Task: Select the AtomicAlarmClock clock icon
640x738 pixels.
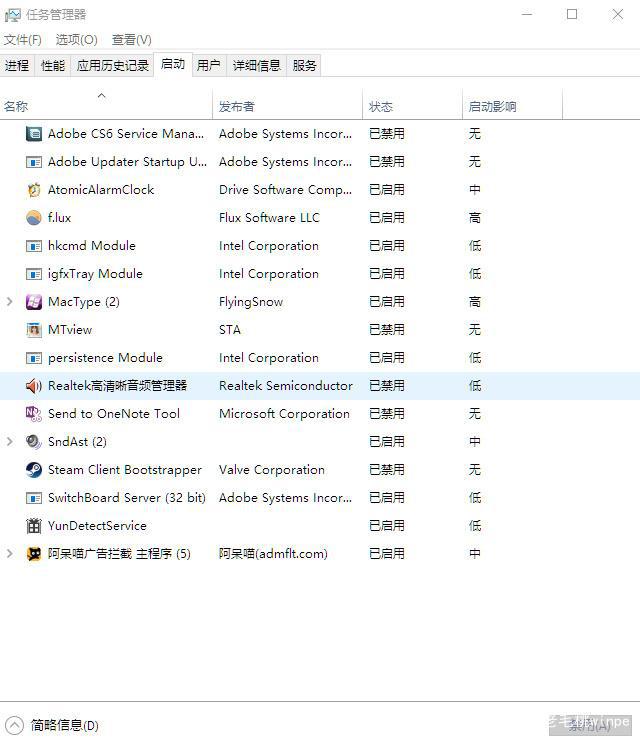Action: point(34,190)
